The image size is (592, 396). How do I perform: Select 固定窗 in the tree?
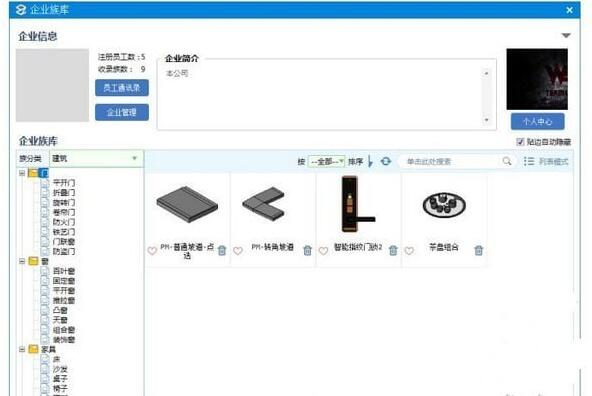pyautogui.click(x=64, y=281)
